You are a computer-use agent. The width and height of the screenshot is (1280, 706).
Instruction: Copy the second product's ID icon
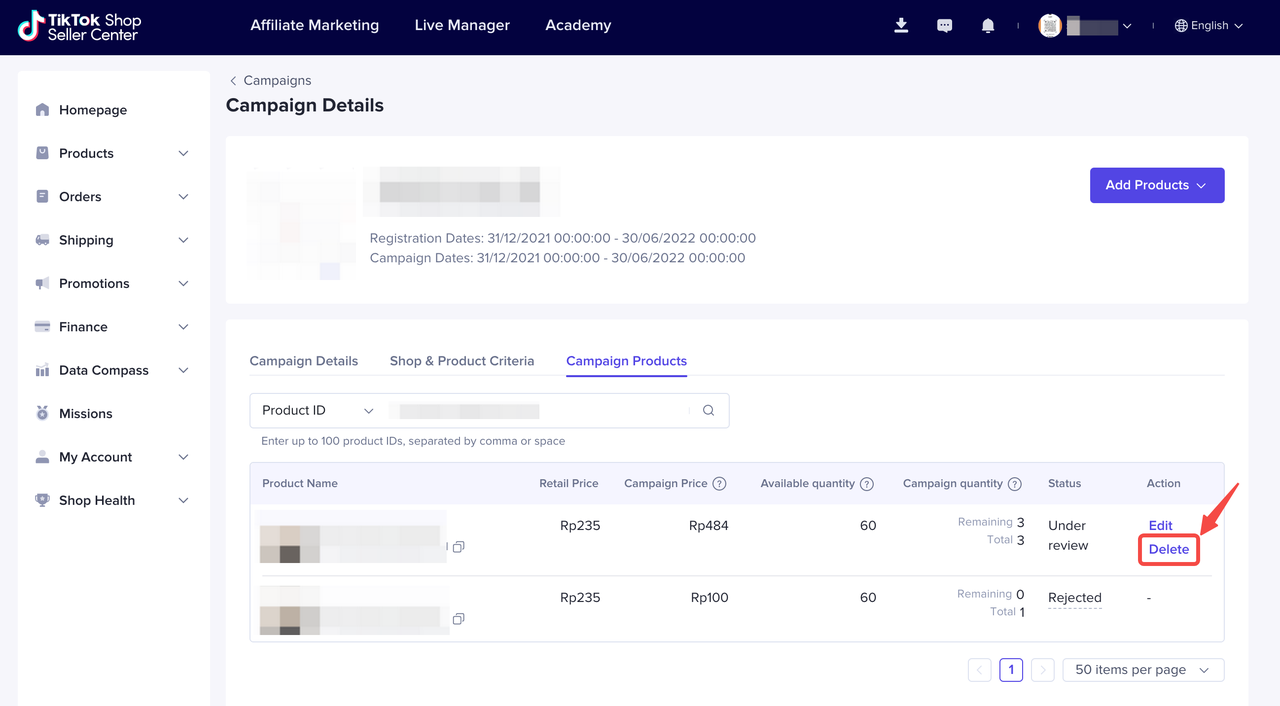click(x=458, y=619)
